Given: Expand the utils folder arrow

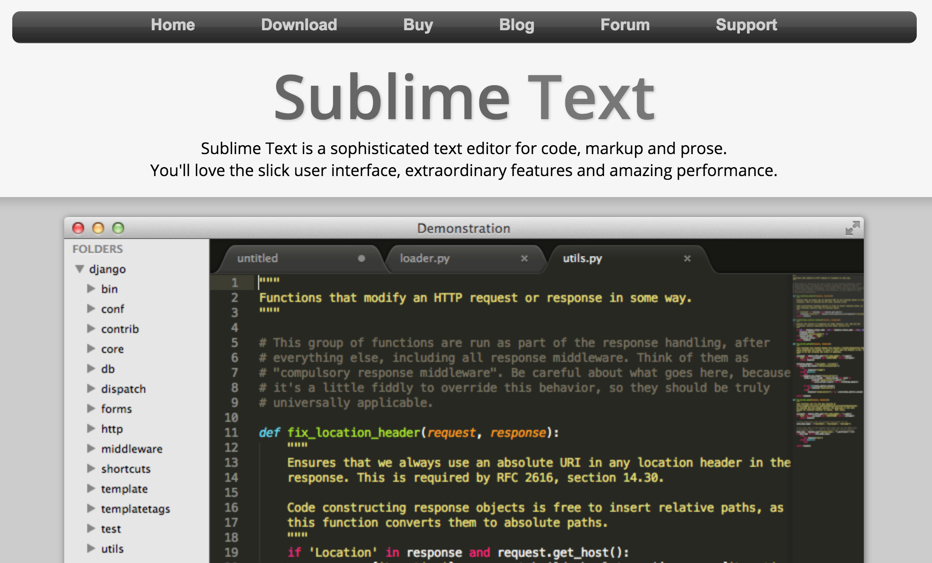Looking at the screenshot, I should (x=91, y=549).
